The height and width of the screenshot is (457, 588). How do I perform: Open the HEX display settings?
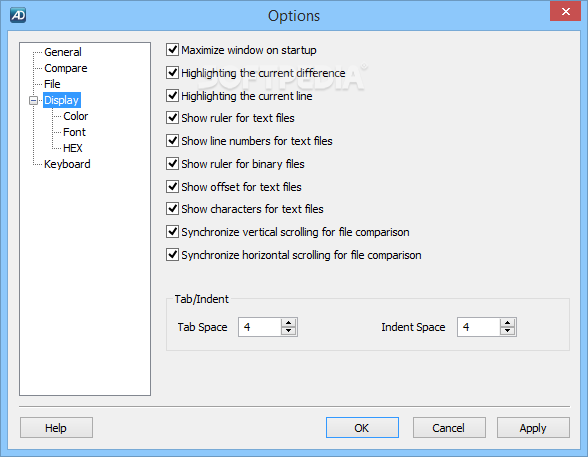(73, 148)
